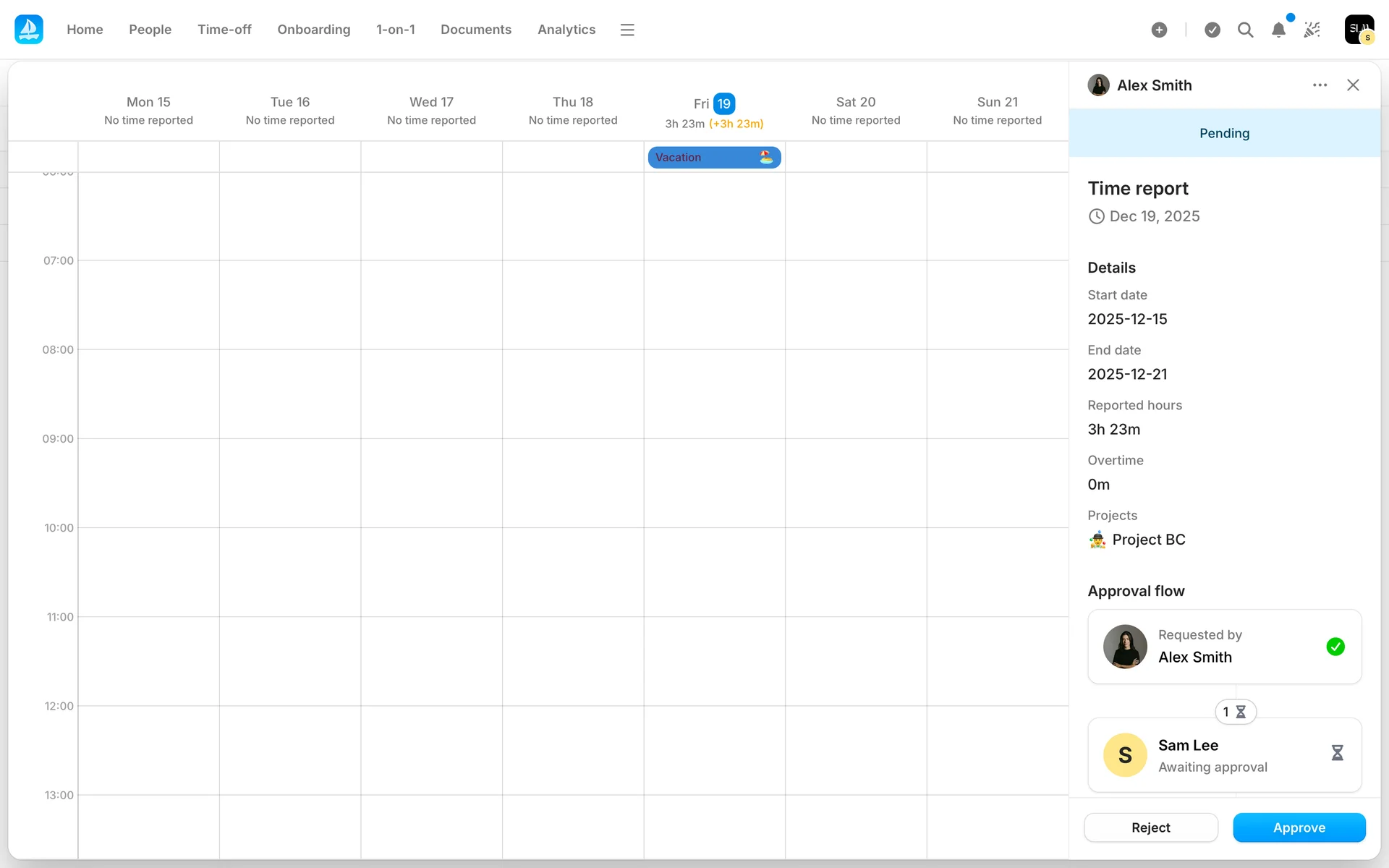The image size is (1389, 868).
Task: Reject the time report
Action: (1150, 827)
